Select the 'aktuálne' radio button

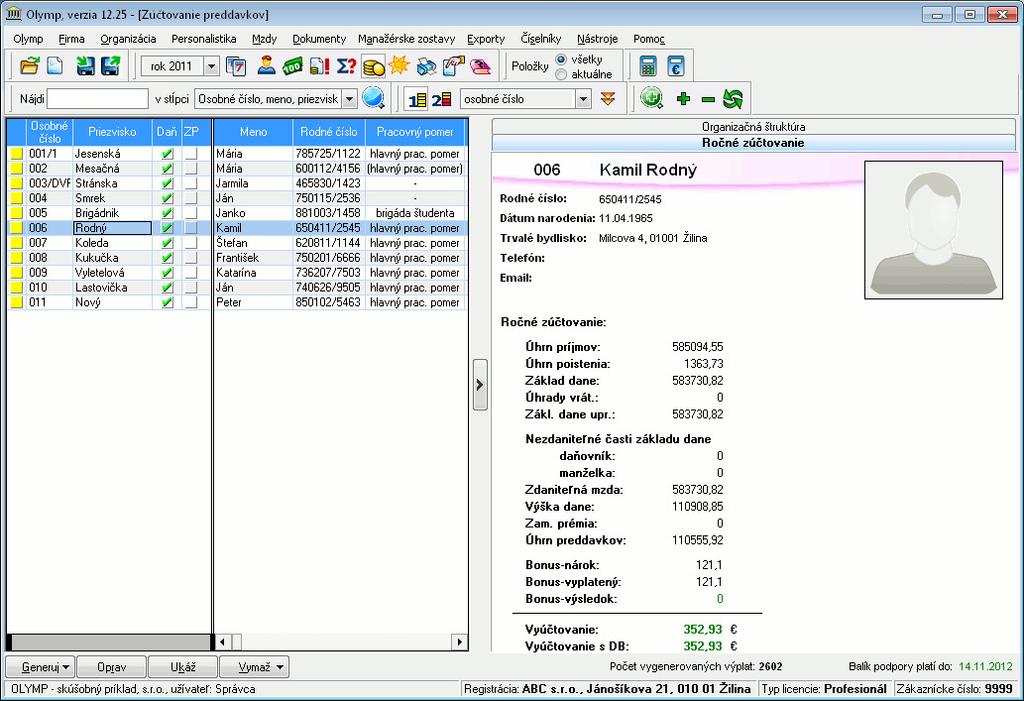(x=560, y=74)
